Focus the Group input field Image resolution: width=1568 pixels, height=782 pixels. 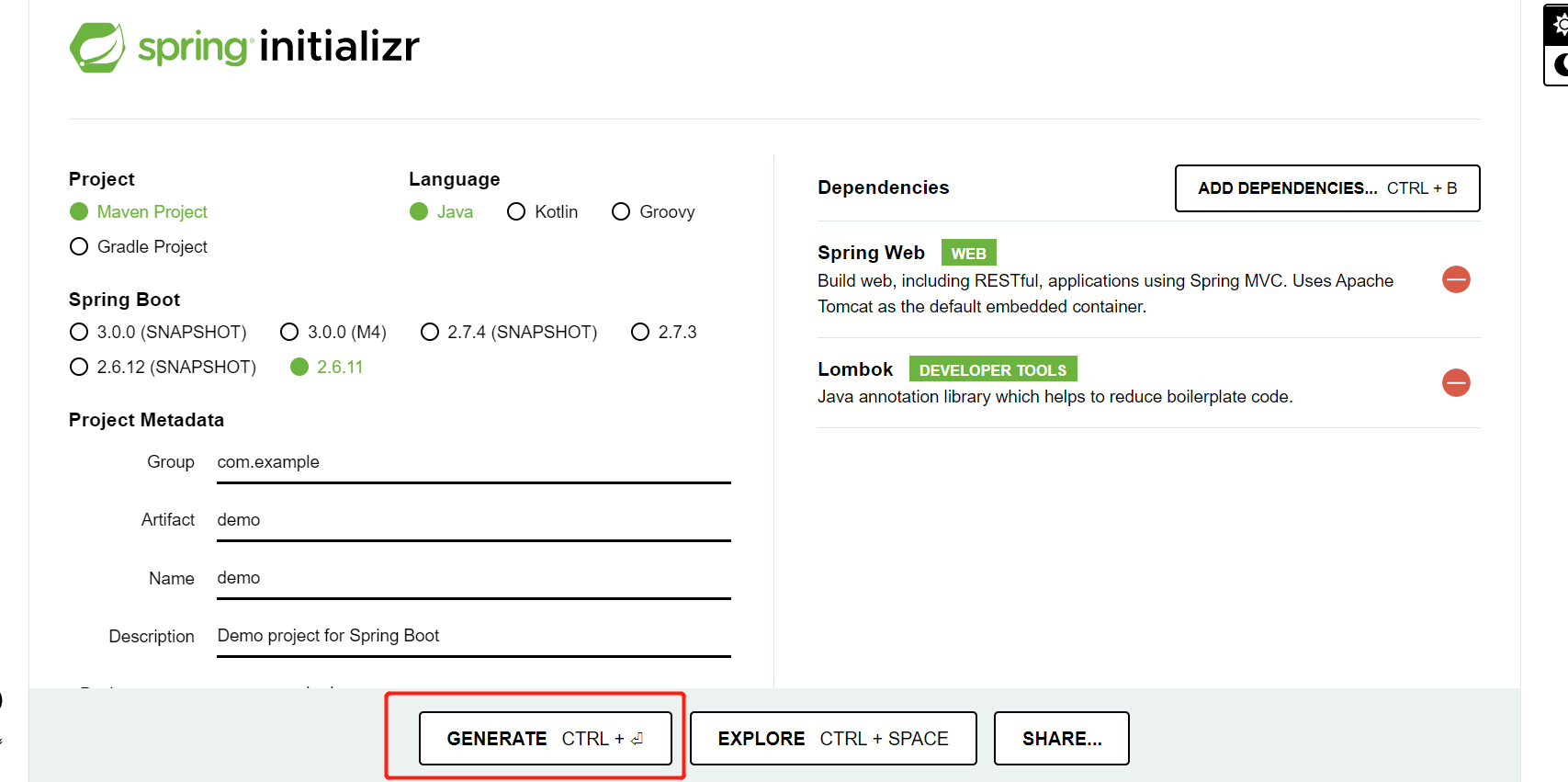tap(474, 462)
